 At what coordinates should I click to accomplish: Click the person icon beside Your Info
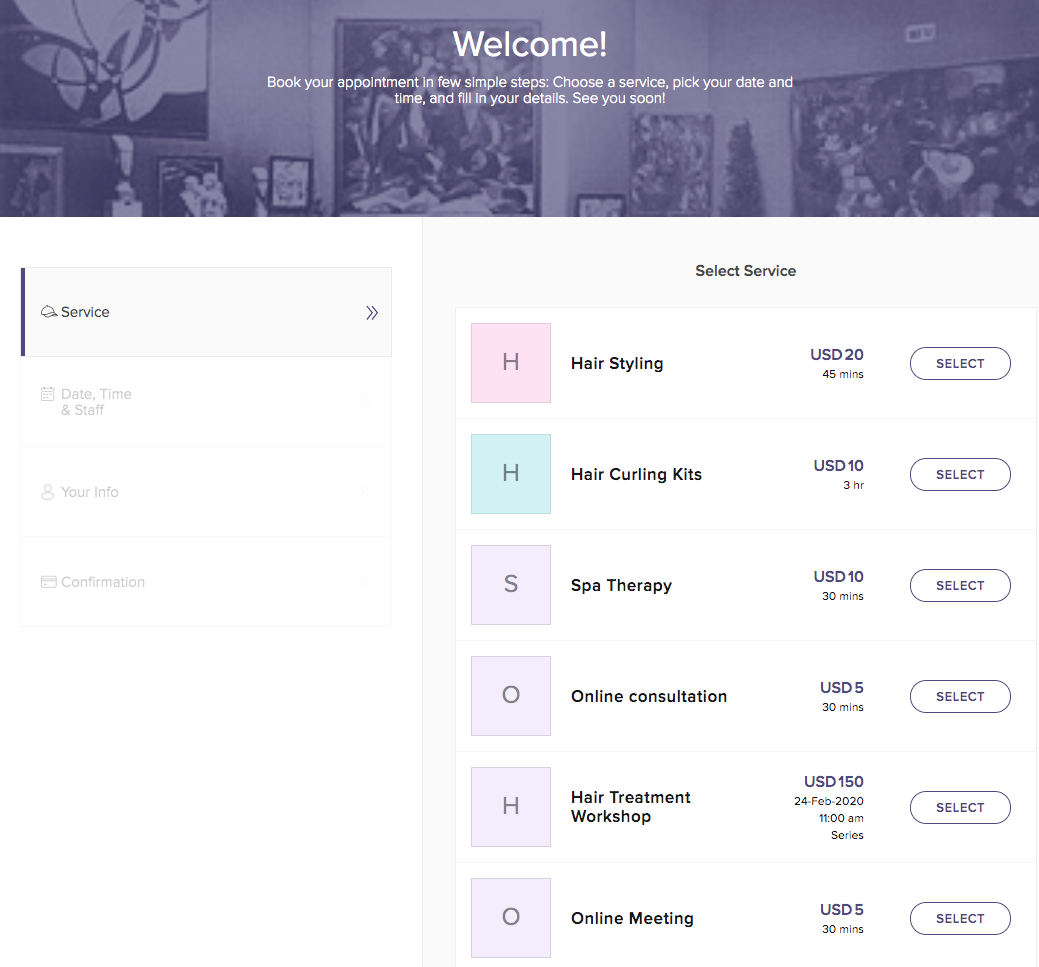[48, 492]
